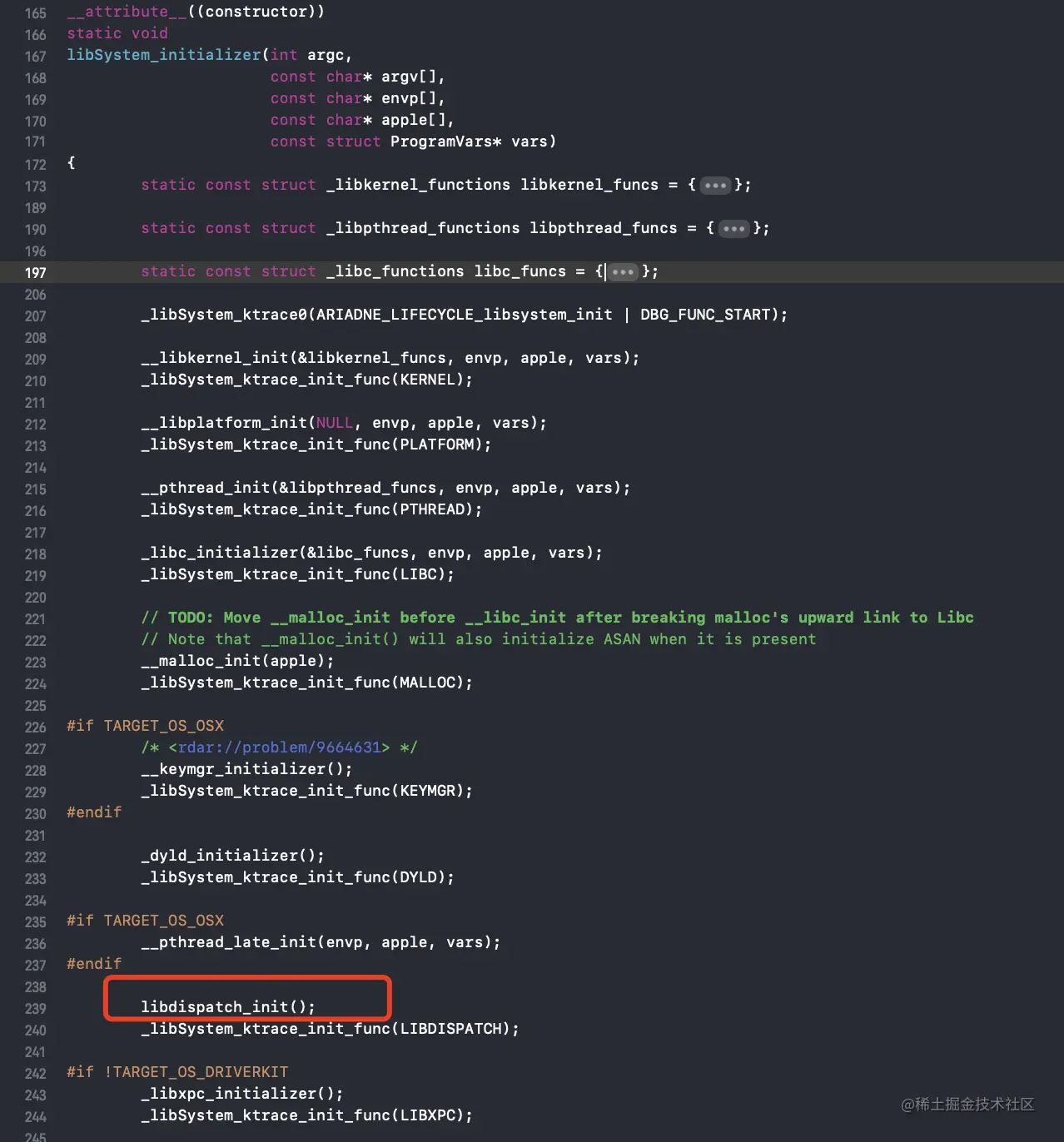1064x1142 pixels.
Task: Click ktrace_init_func(KERNEL) statement
Action: click(x=306, y=380)
